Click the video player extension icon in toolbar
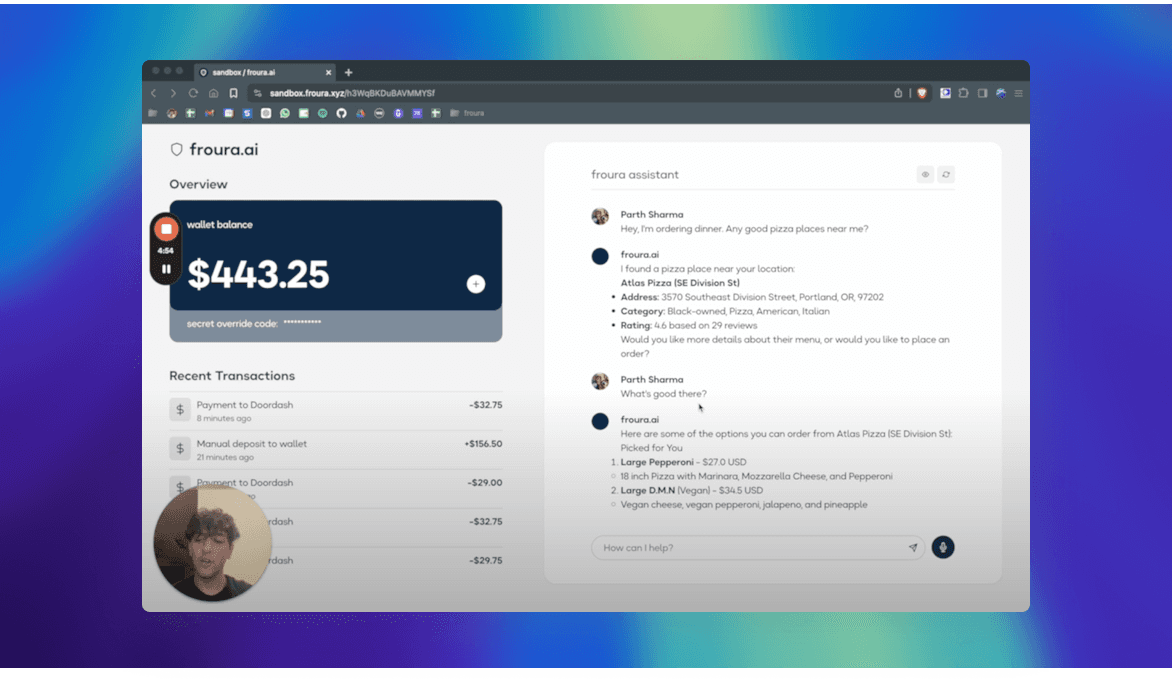 click(946, 93)
